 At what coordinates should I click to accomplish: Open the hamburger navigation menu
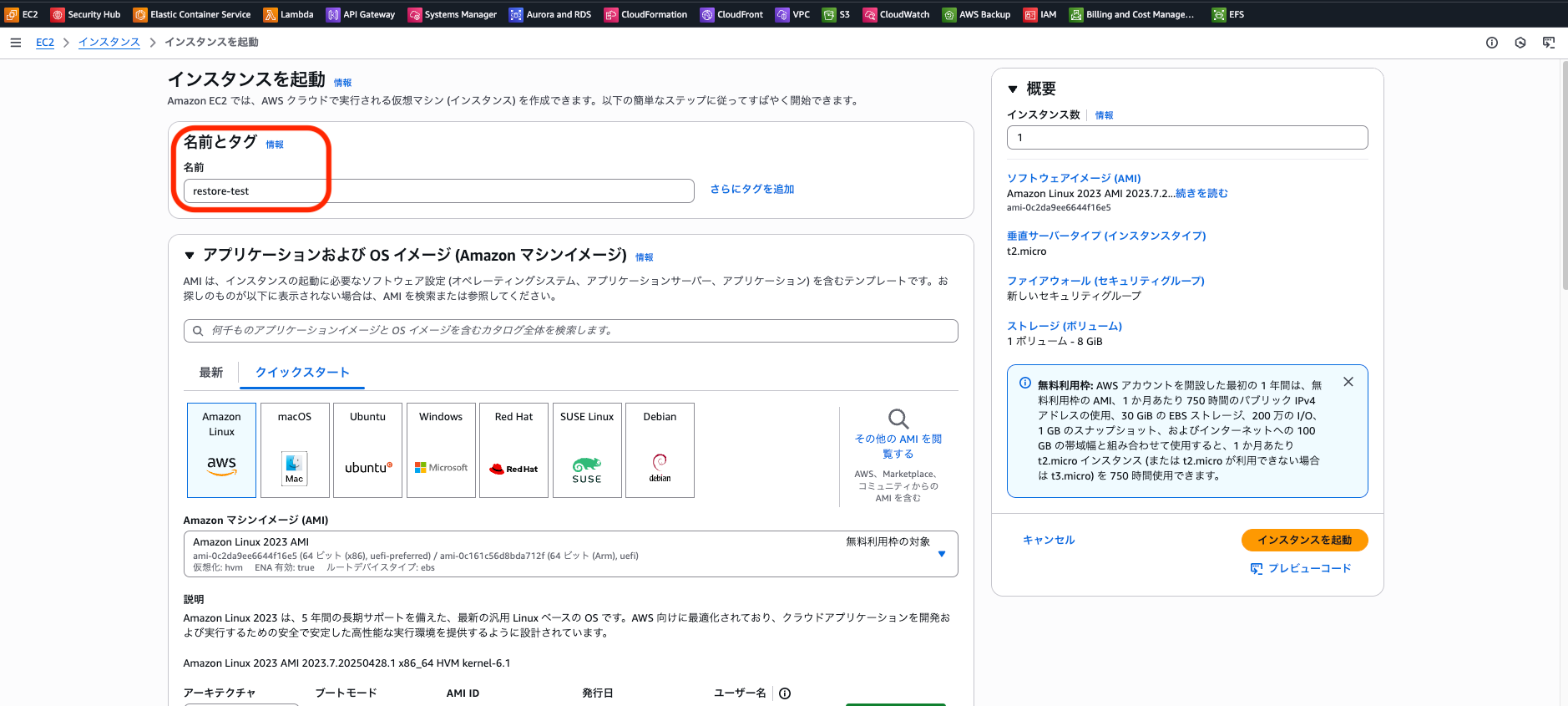point(15,43)
